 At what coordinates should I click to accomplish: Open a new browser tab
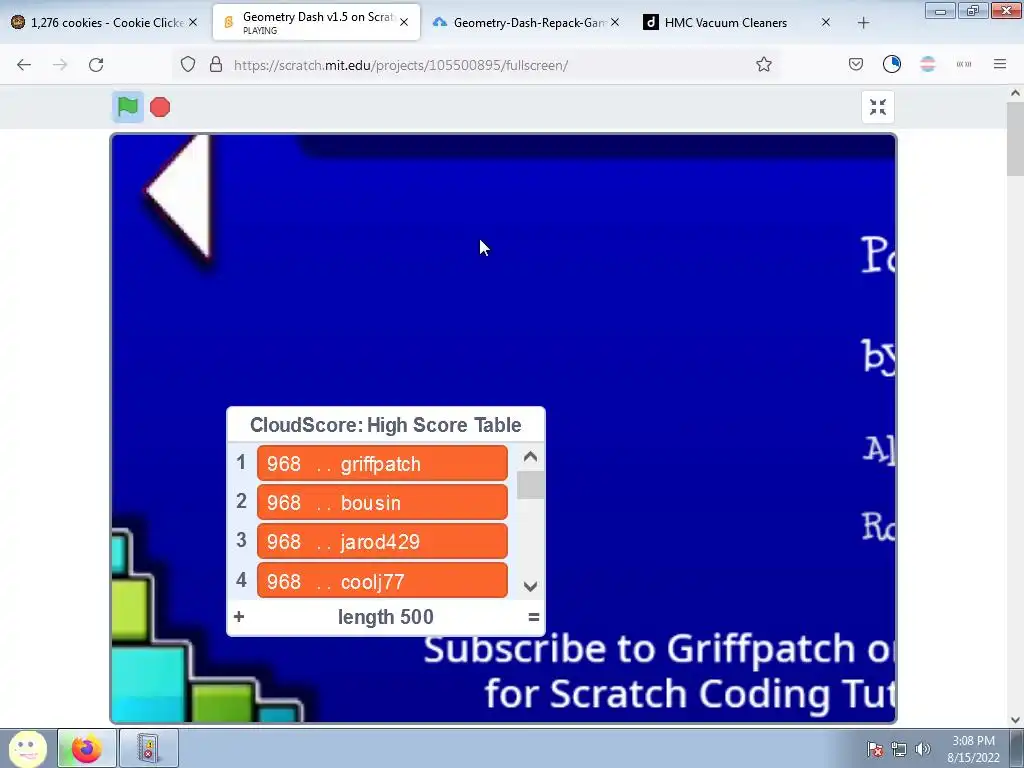coord(863,23)
